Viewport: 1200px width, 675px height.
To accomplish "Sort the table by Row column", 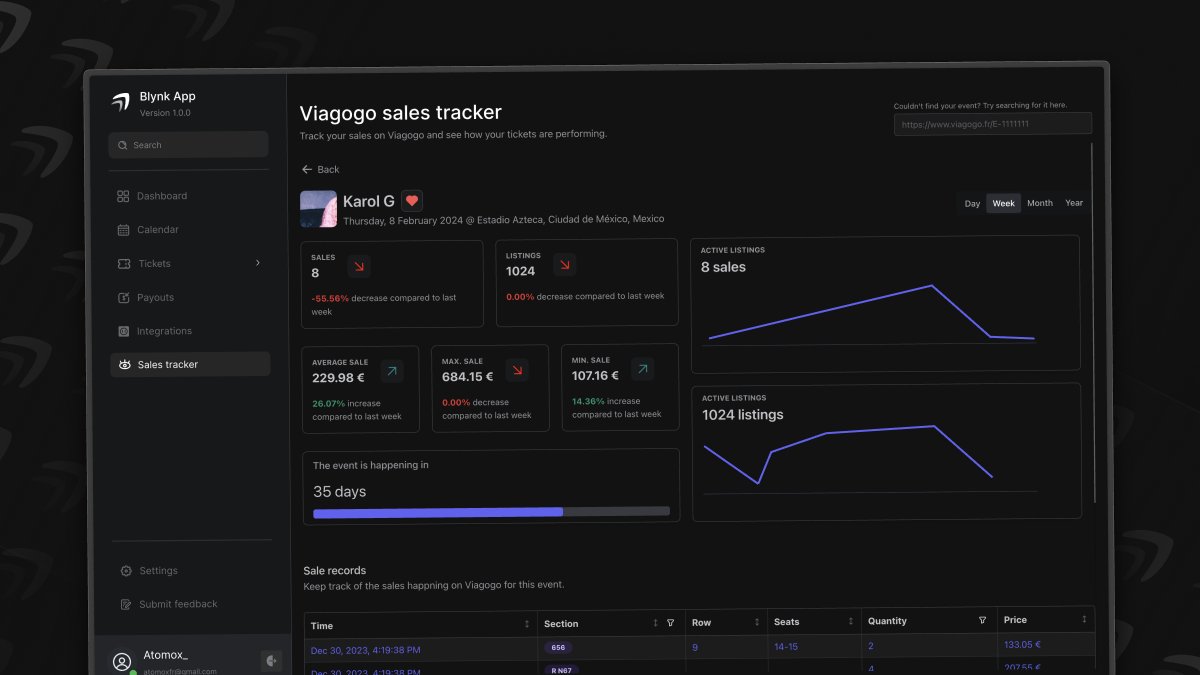I will click(757, 622).
